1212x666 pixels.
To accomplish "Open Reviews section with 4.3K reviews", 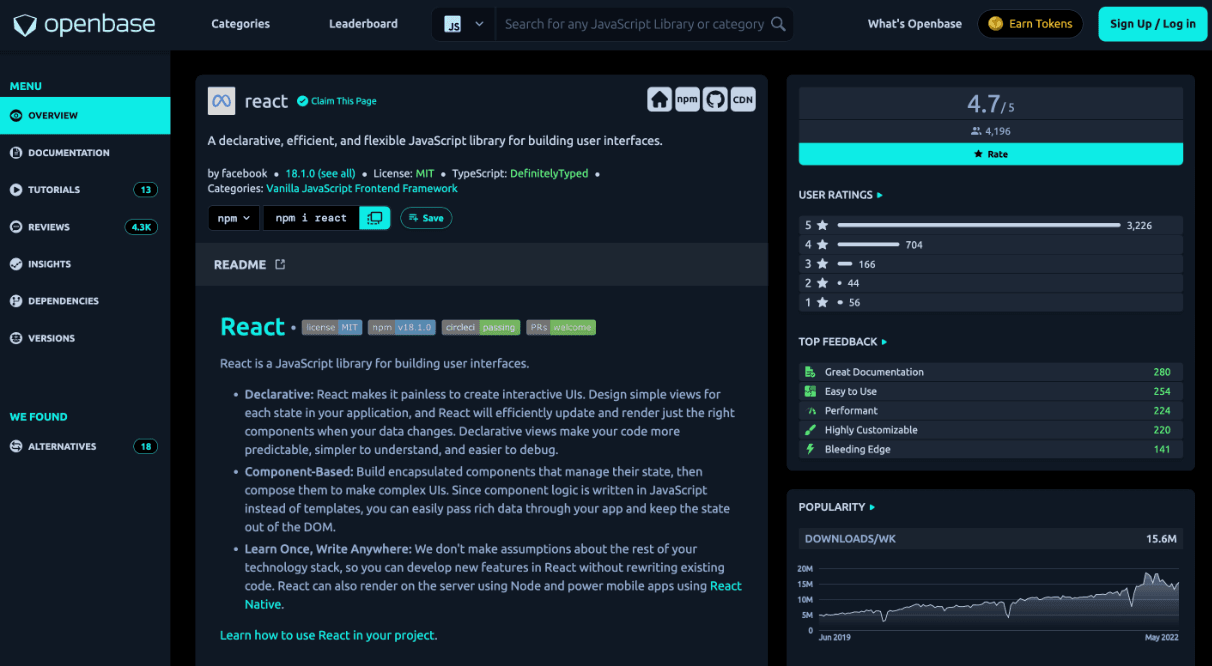I will click(85, 227).
